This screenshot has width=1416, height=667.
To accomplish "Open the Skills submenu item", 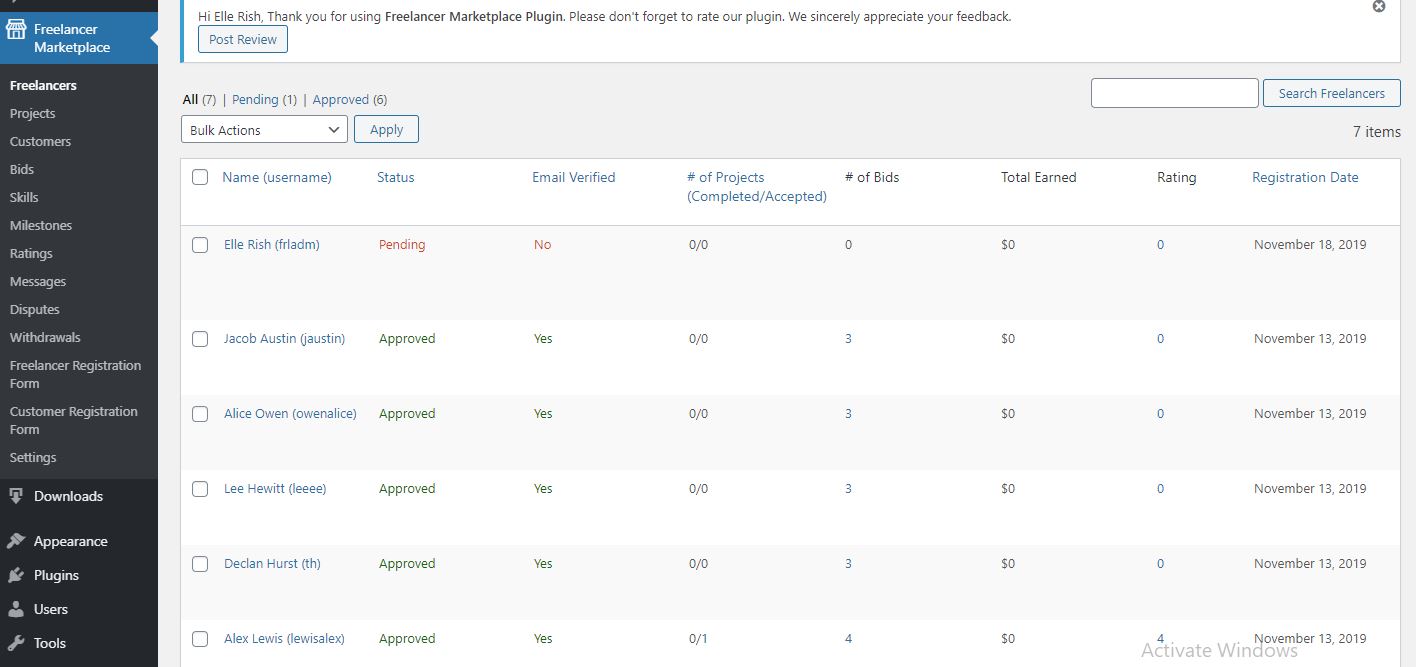I will (x=24, y=197).
